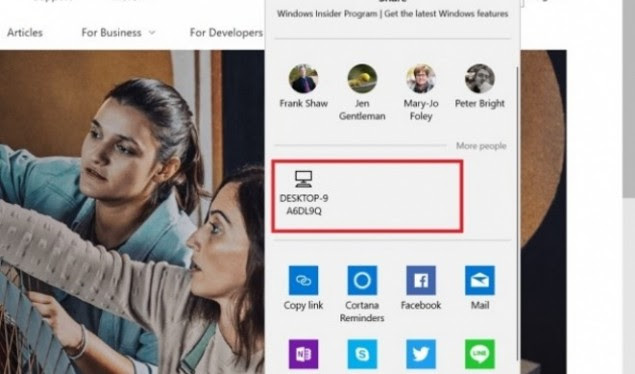Share via the Twitter icon
Image resolution: width=635 pixels, height=374 pixels.
(421, 354)
